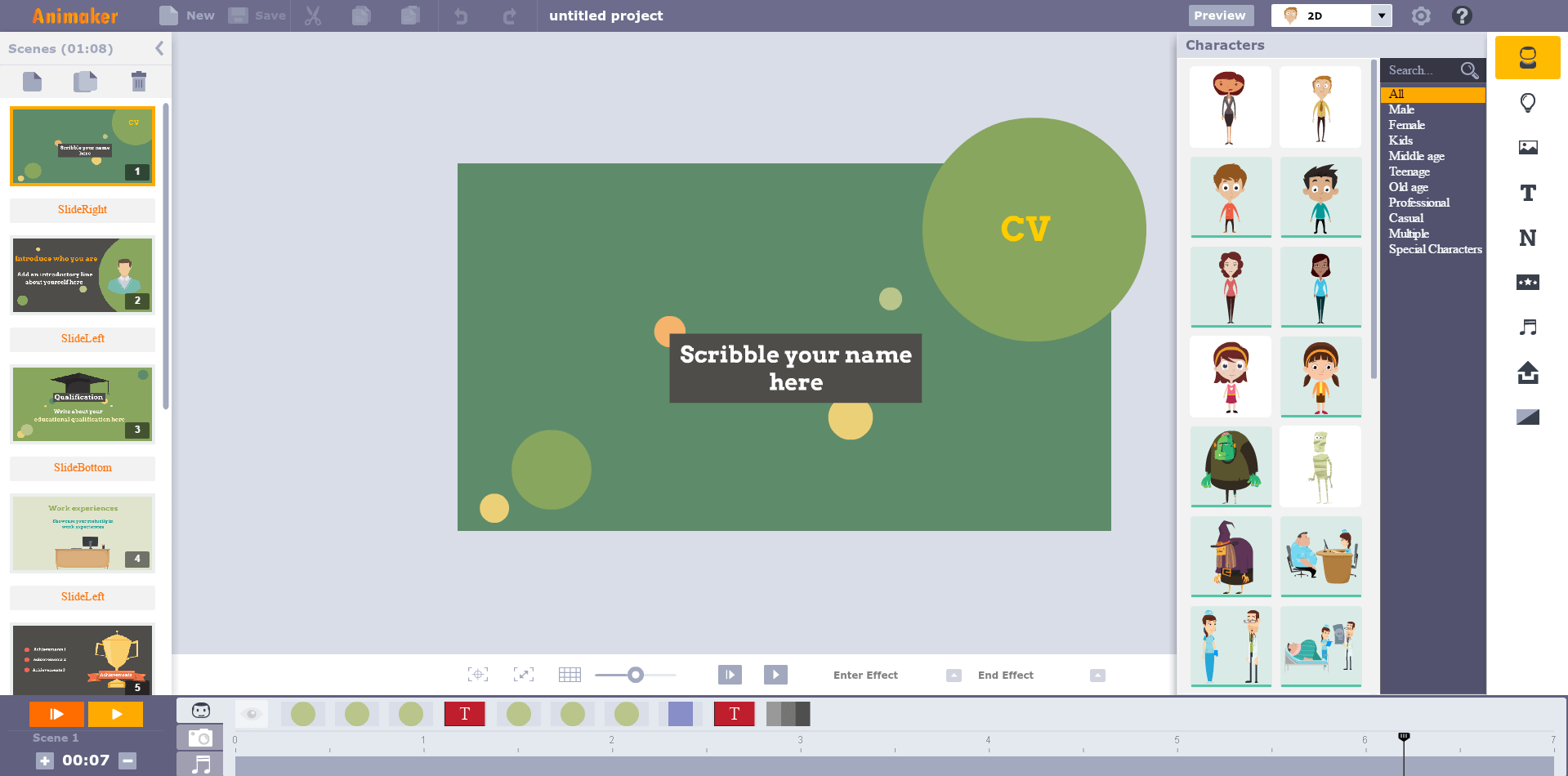This screenshot has width=1568, height=776.
Task: Select the Kids character category
Action: [x=1400, y=140]
